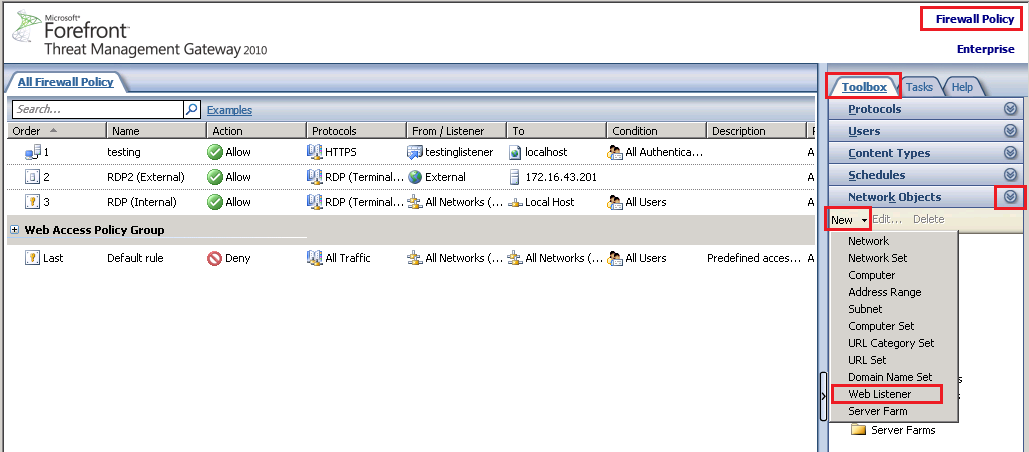
Task: Expand the Schedules section chevron
Action: pyautogui.click(x=1010, y=175)
